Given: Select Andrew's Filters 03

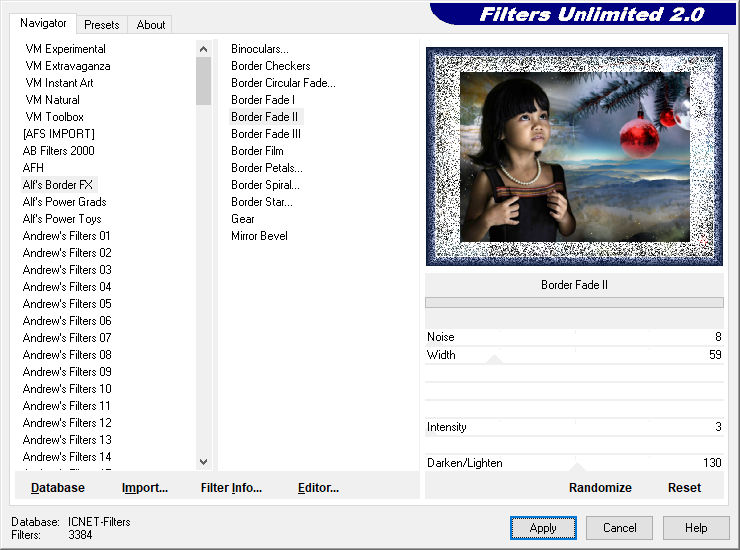Looking at the screenshot, I should point(67,270).
